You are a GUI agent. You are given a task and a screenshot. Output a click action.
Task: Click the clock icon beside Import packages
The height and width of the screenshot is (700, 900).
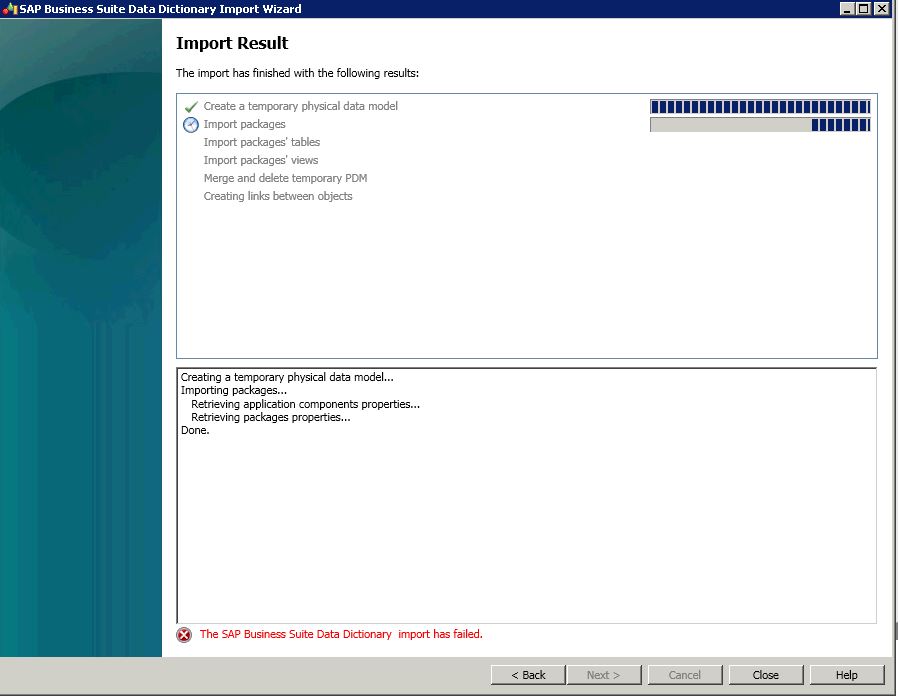pos(191,125)
